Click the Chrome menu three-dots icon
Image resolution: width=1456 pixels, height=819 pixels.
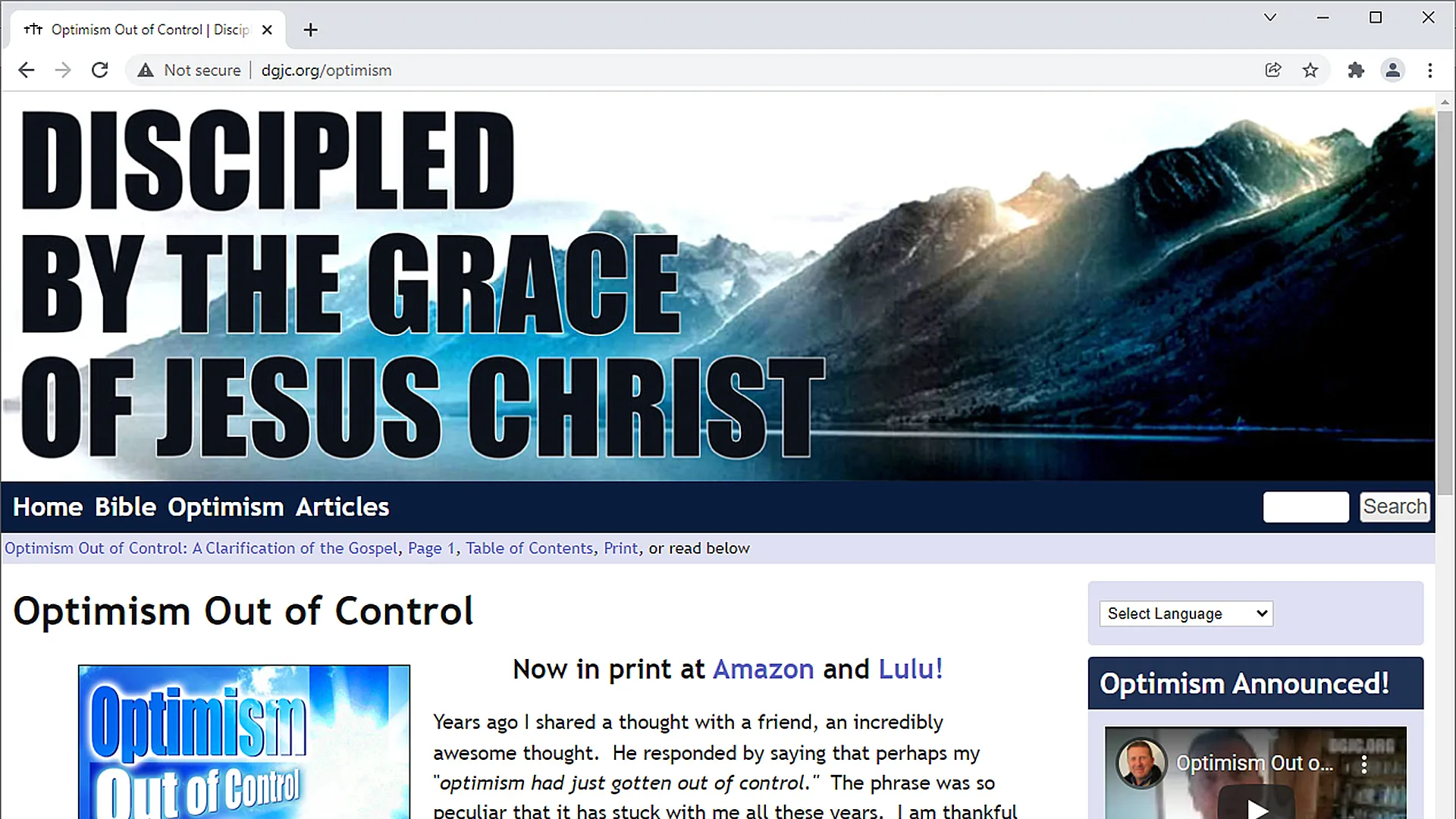(1430, 70)
